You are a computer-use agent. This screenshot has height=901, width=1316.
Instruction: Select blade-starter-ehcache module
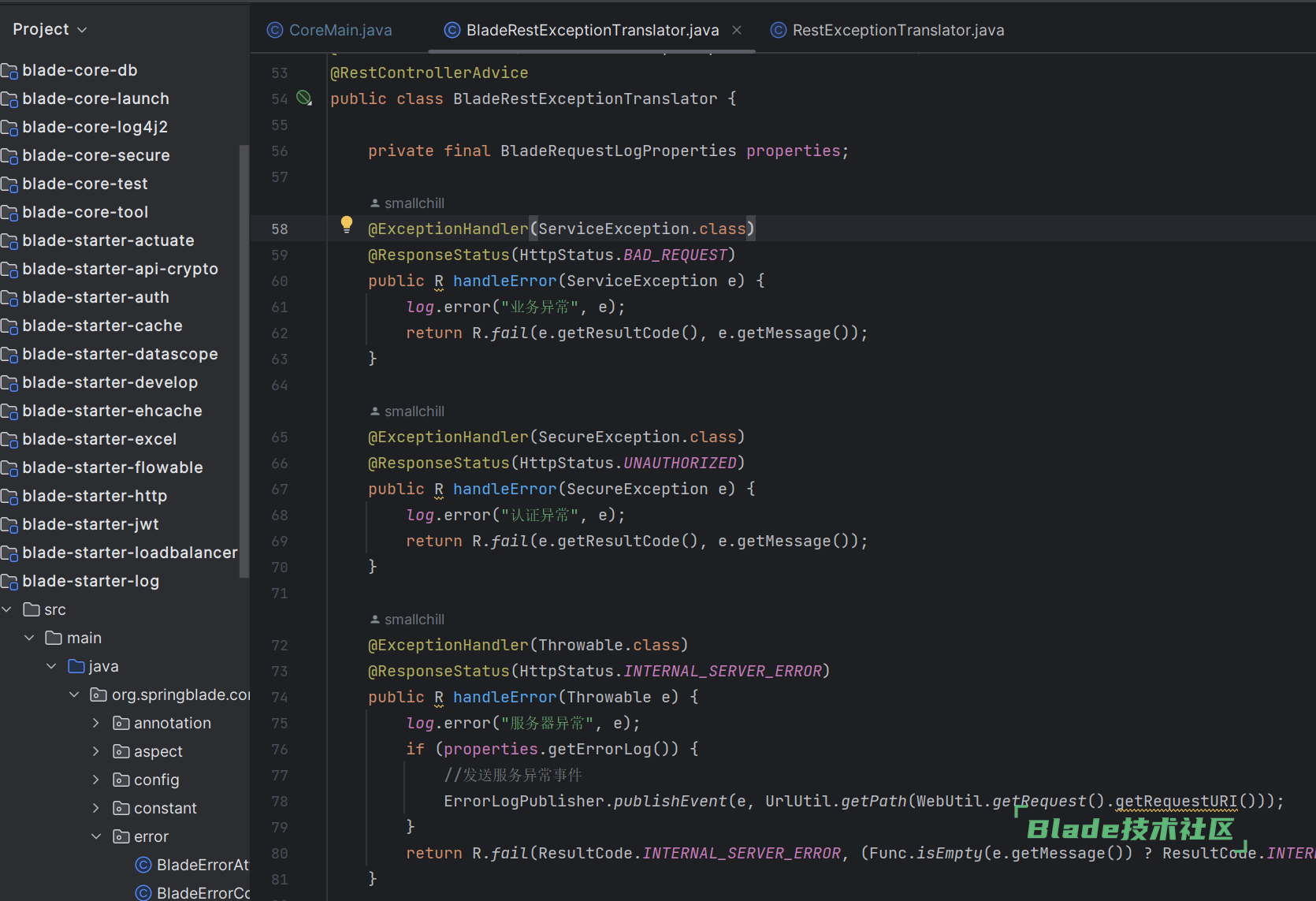tap(112, 411)
